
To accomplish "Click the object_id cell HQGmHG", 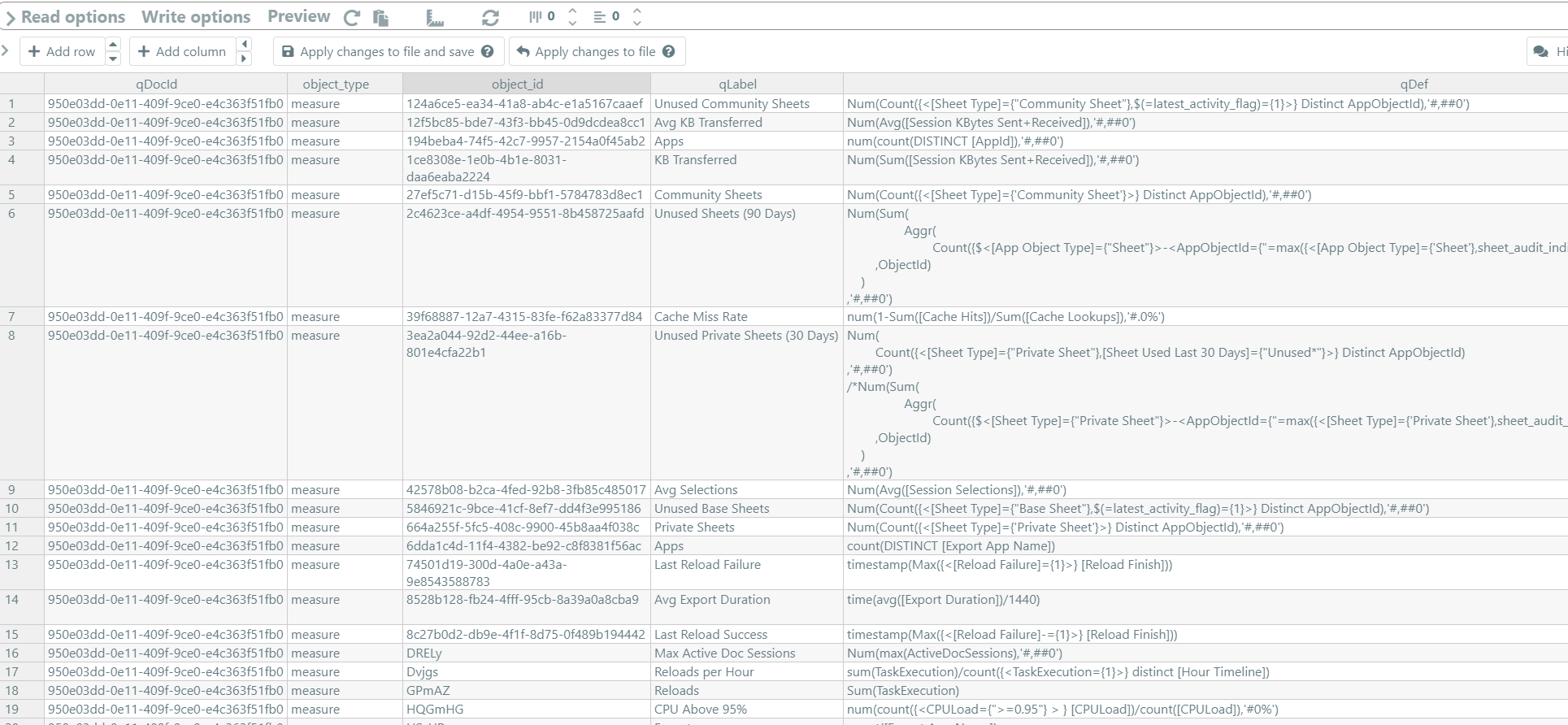I will (527, 710).
